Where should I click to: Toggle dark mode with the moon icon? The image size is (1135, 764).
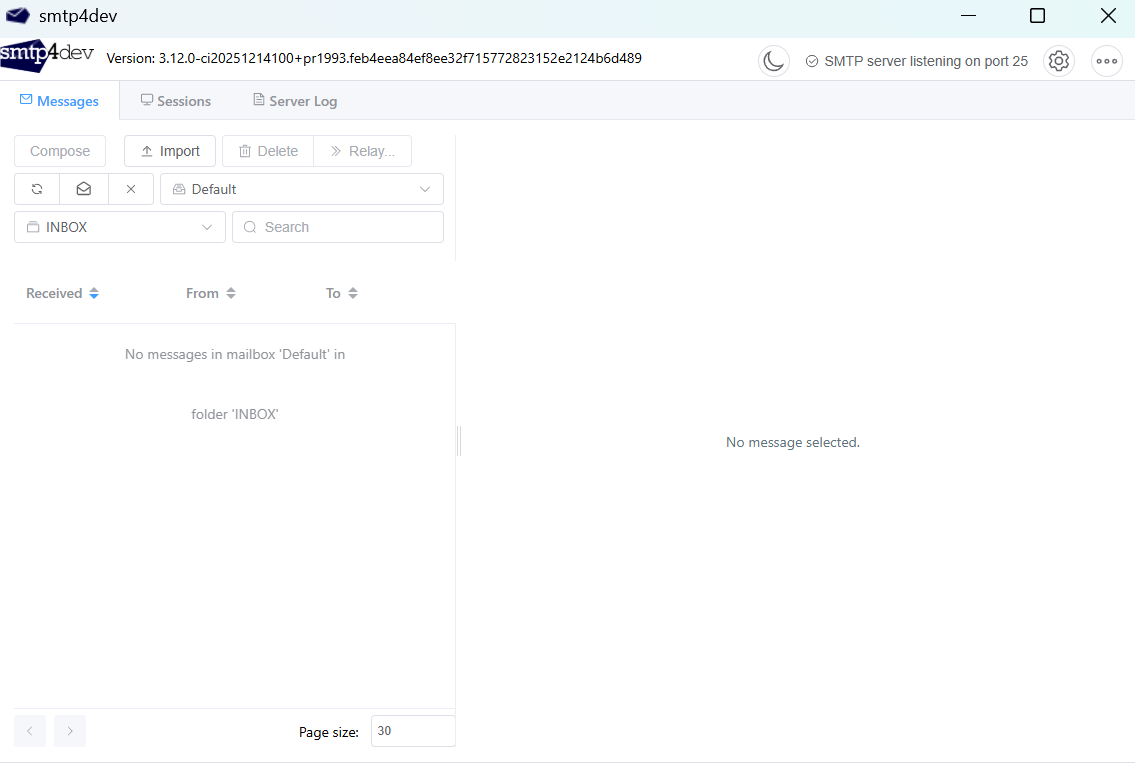tap(774, 61)
